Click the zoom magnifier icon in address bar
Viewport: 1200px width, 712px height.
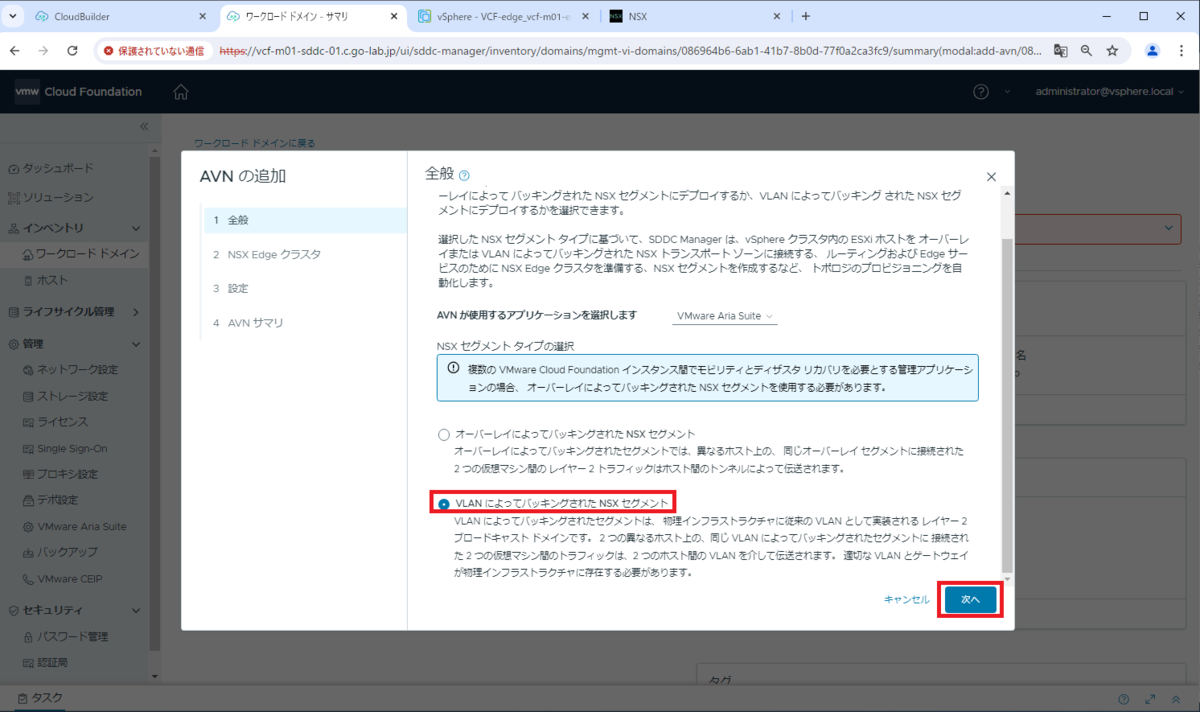pyautogui.click(x=1086, y=50)
